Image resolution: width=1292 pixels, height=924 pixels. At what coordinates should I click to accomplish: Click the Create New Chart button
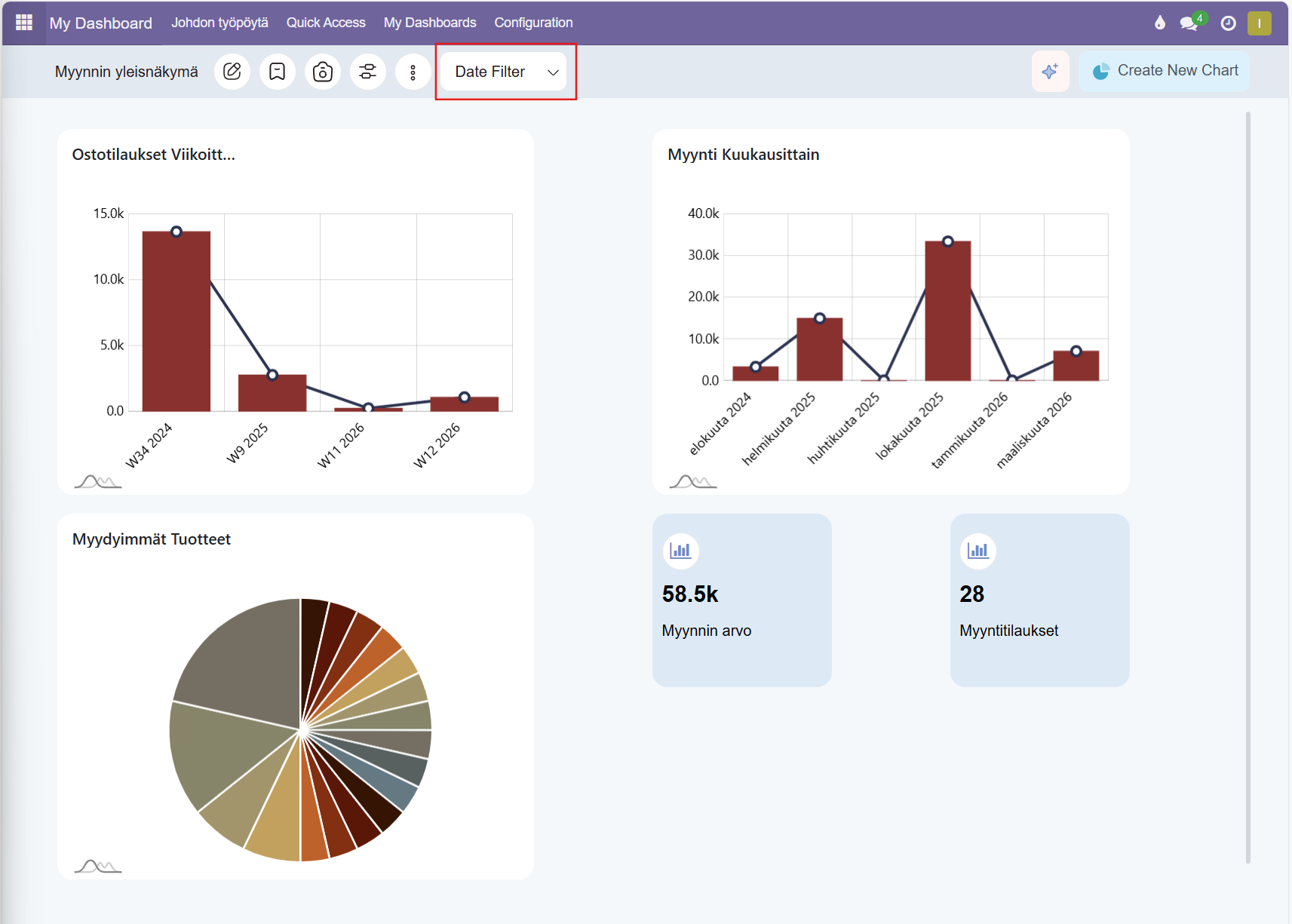pyautogui.click(x=1165, y=71)
